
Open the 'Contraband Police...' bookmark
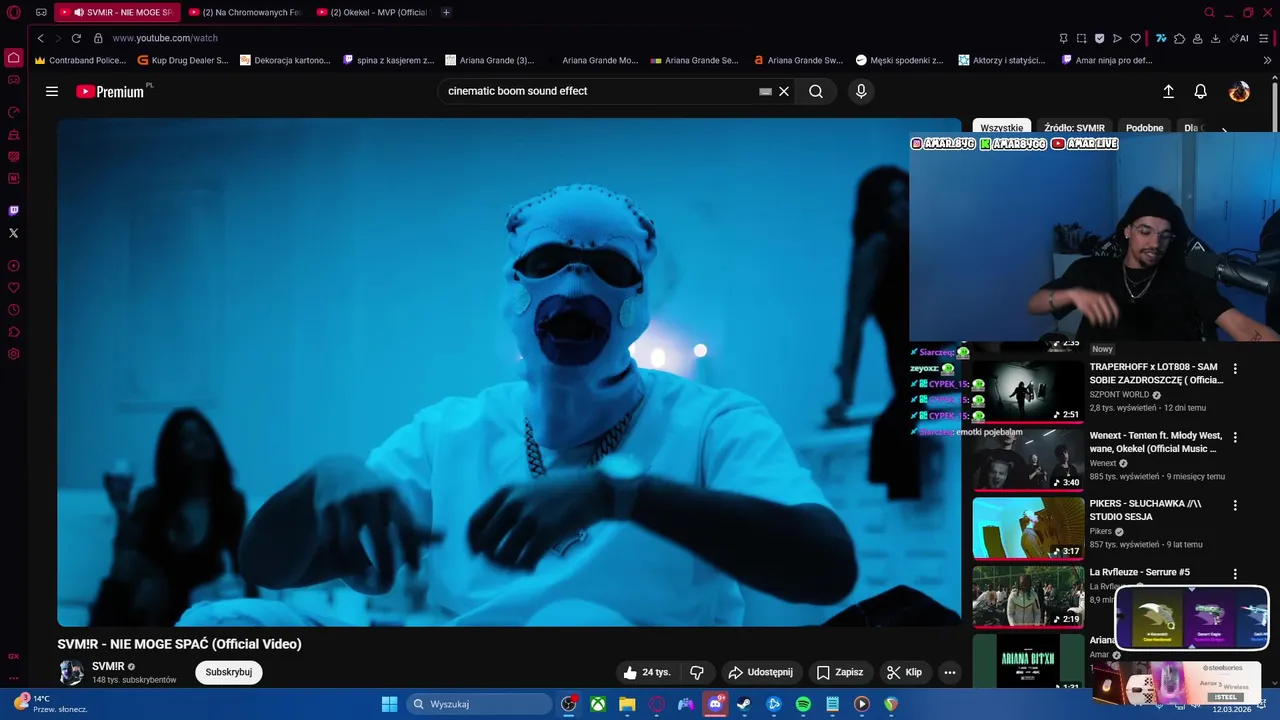click(80, 60)
